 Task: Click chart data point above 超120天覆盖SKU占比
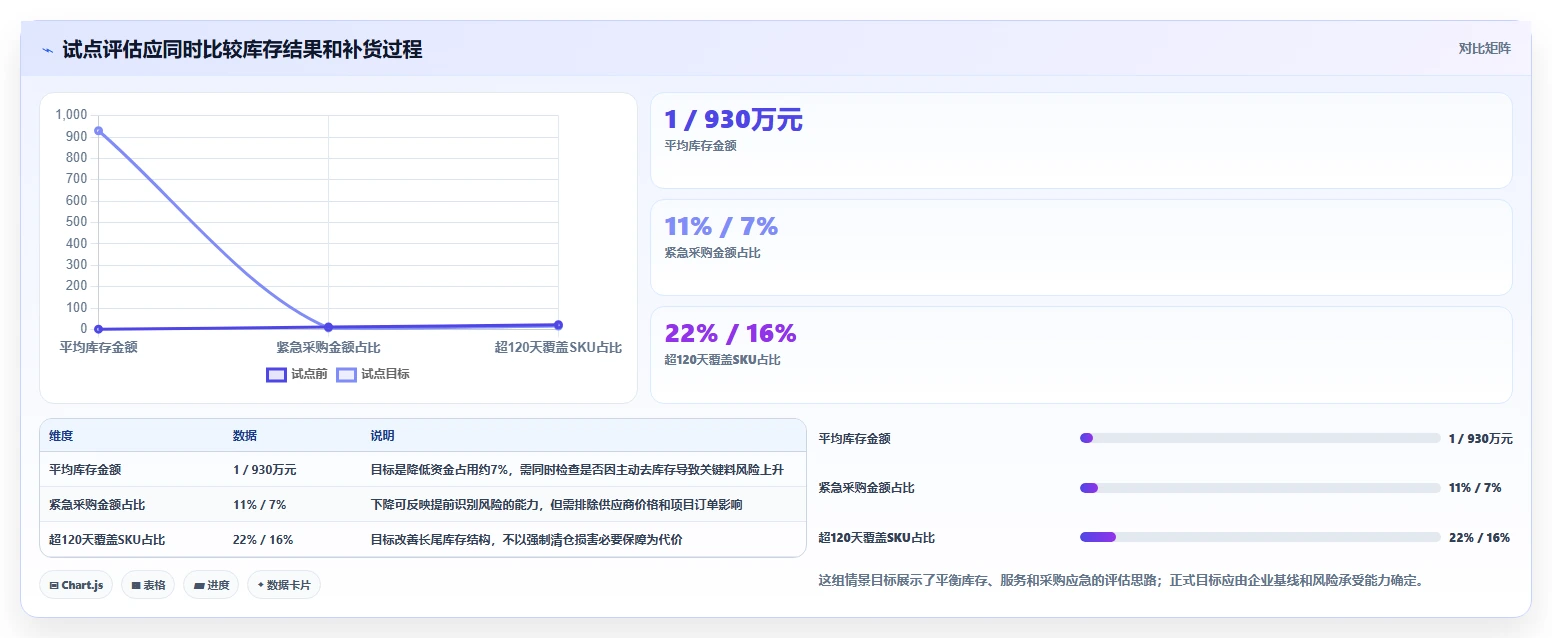tap(558, 325)
